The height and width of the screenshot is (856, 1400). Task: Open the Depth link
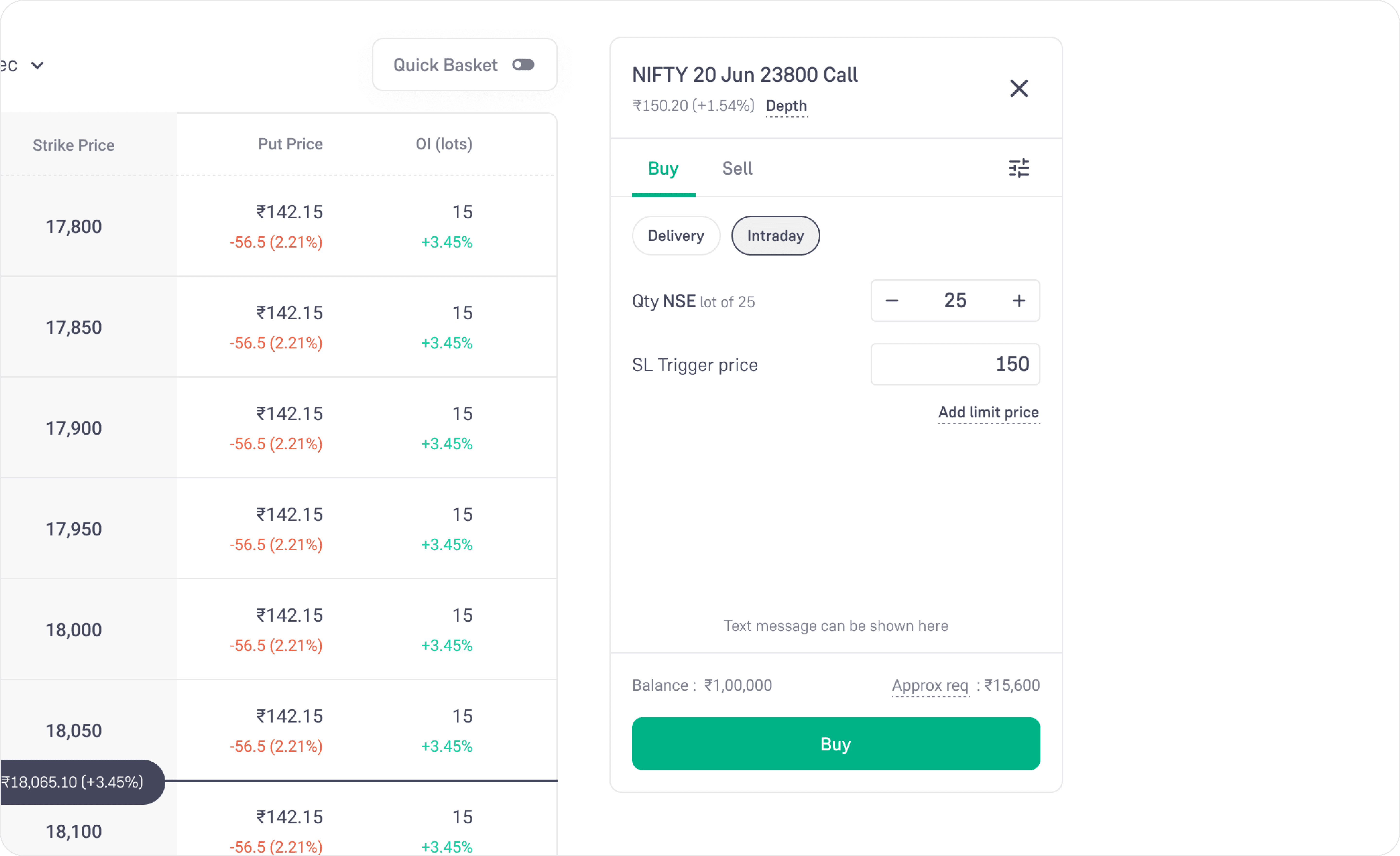(786, 106)
